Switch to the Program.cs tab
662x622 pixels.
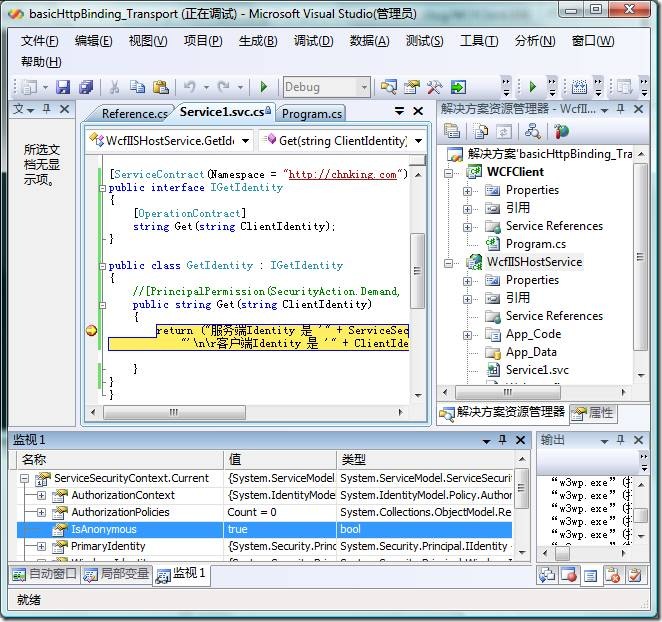312,114
